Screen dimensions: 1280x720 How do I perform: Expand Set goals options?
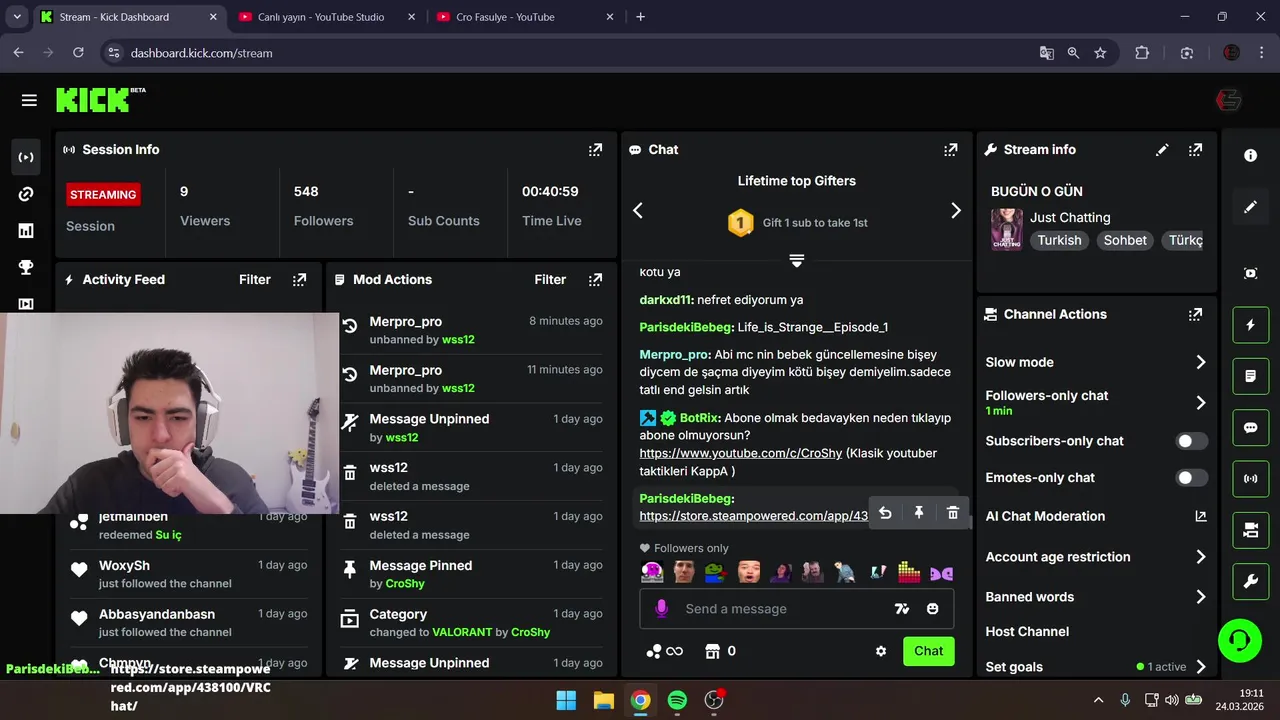click(1201, 667)
